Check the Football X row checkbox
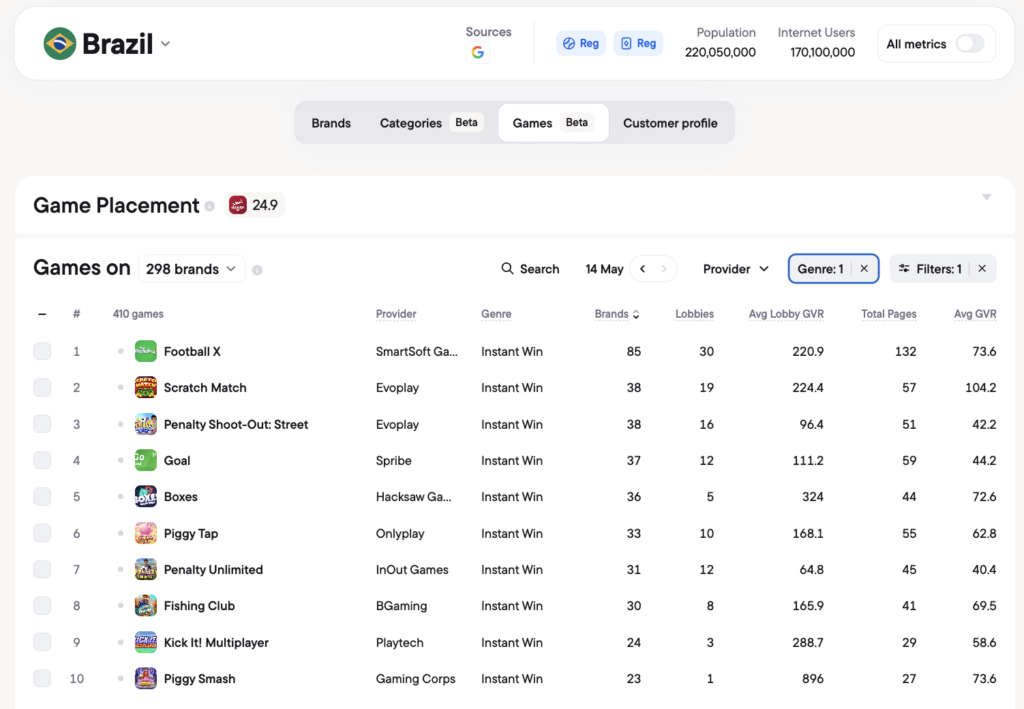 click(x=42, y=351)
